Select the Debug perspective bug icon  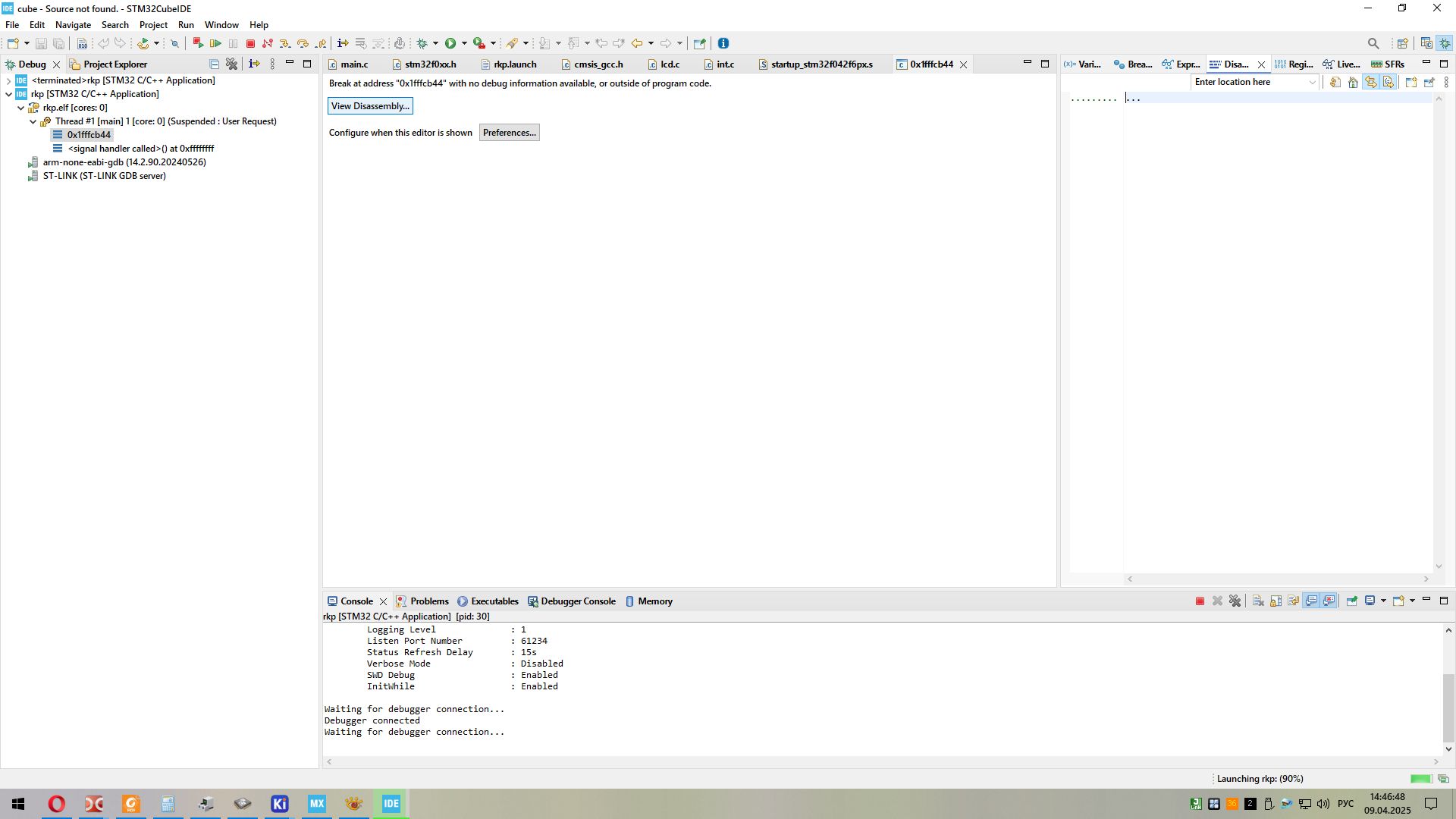tap(1445, 43)
